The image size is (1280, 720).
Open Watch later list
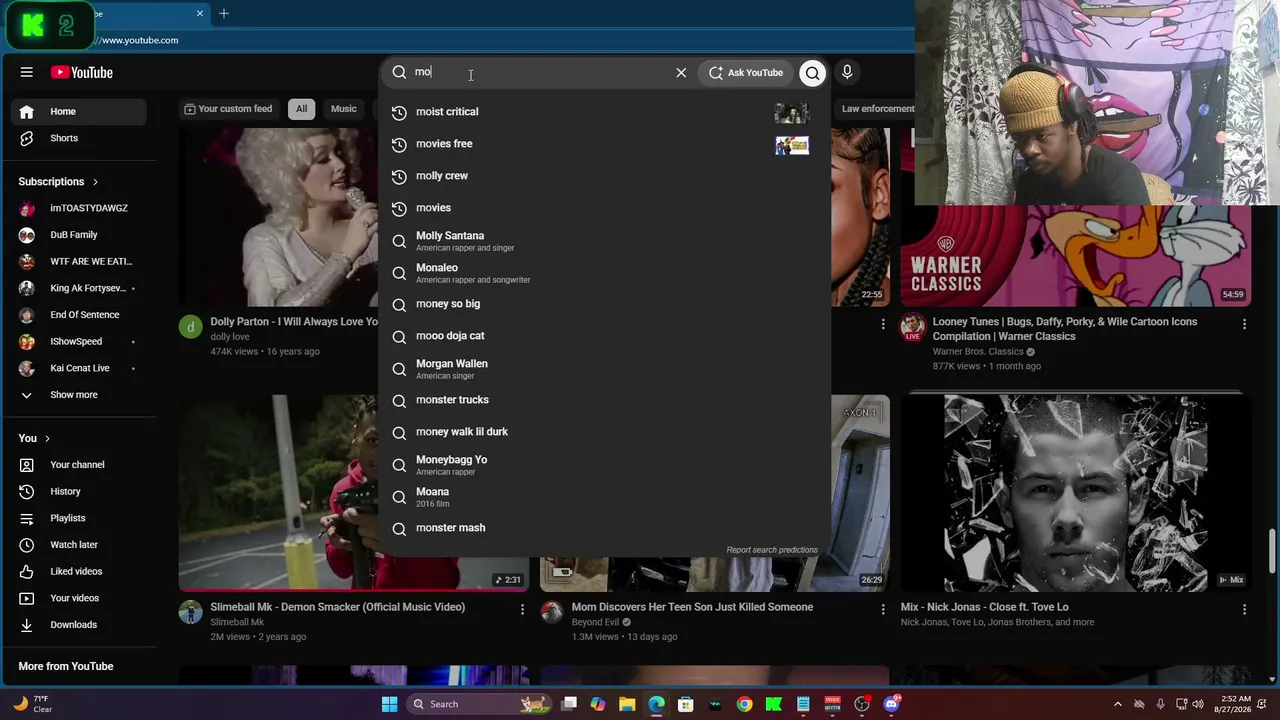click(79, 545)
